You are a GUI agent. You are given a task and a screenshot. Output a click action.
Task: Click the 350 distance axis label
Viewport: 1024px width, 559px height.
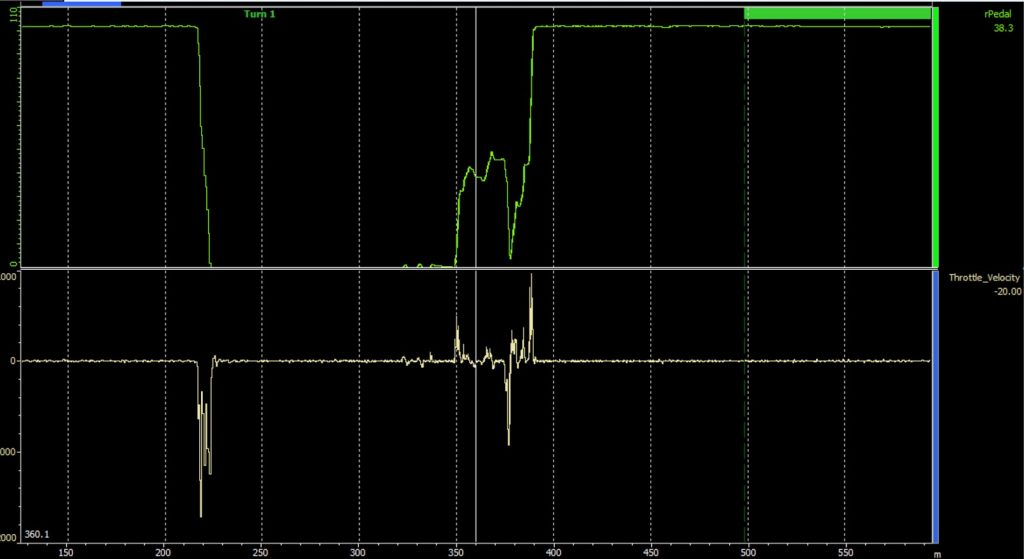[x=456, y=550]
